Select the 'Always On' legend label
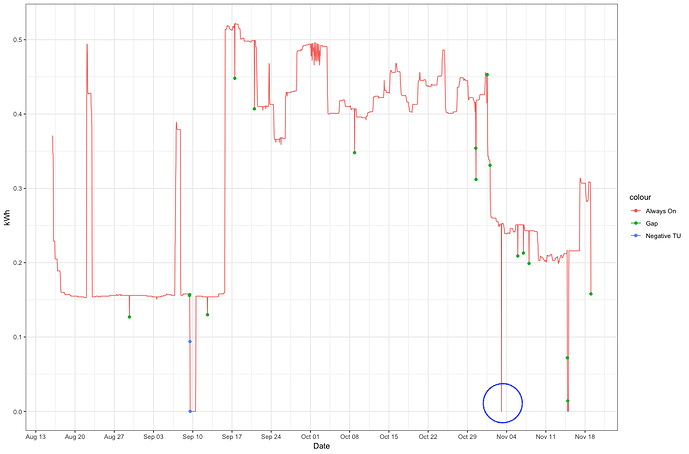Screen dimensions: 689x454 [660, 211]
